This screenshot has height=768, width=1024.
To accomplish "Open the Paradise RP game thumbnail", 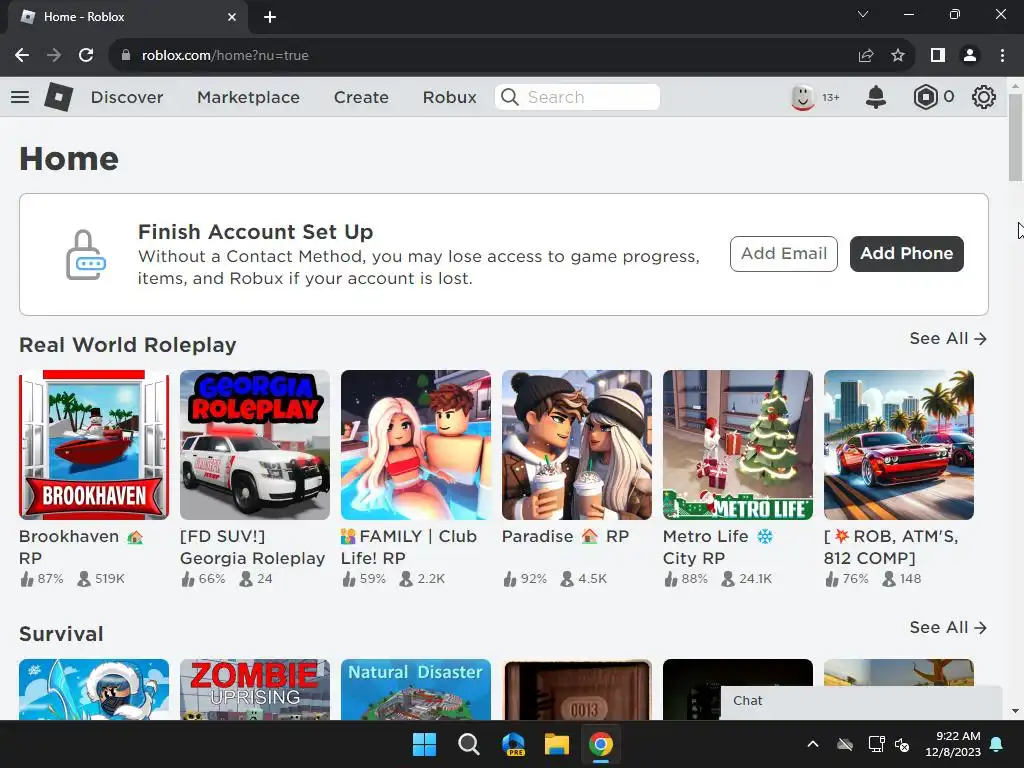I will 577,445.
